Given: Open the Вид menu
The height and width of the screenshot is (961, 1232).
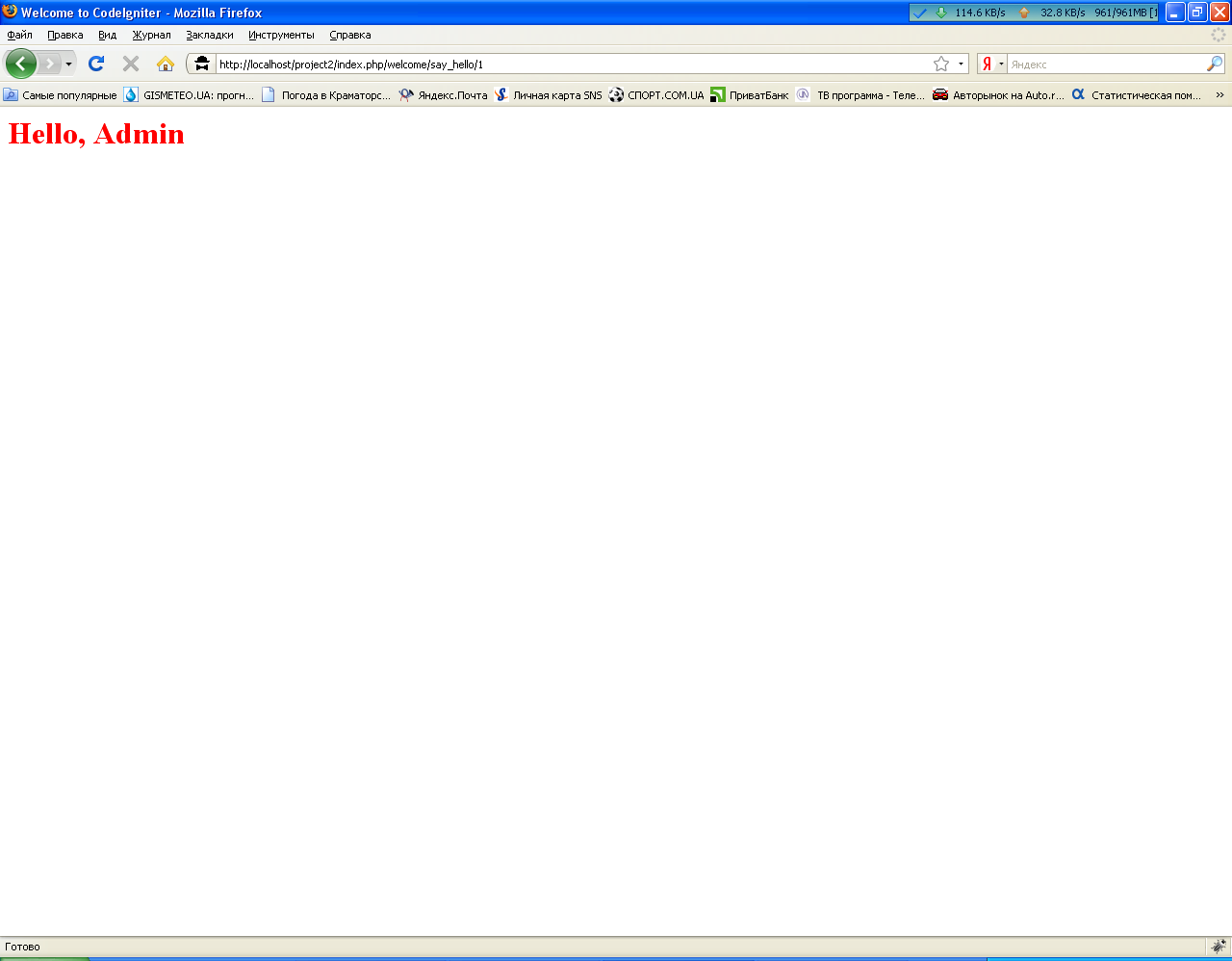Looking at the screenshot, I should 107,35.
